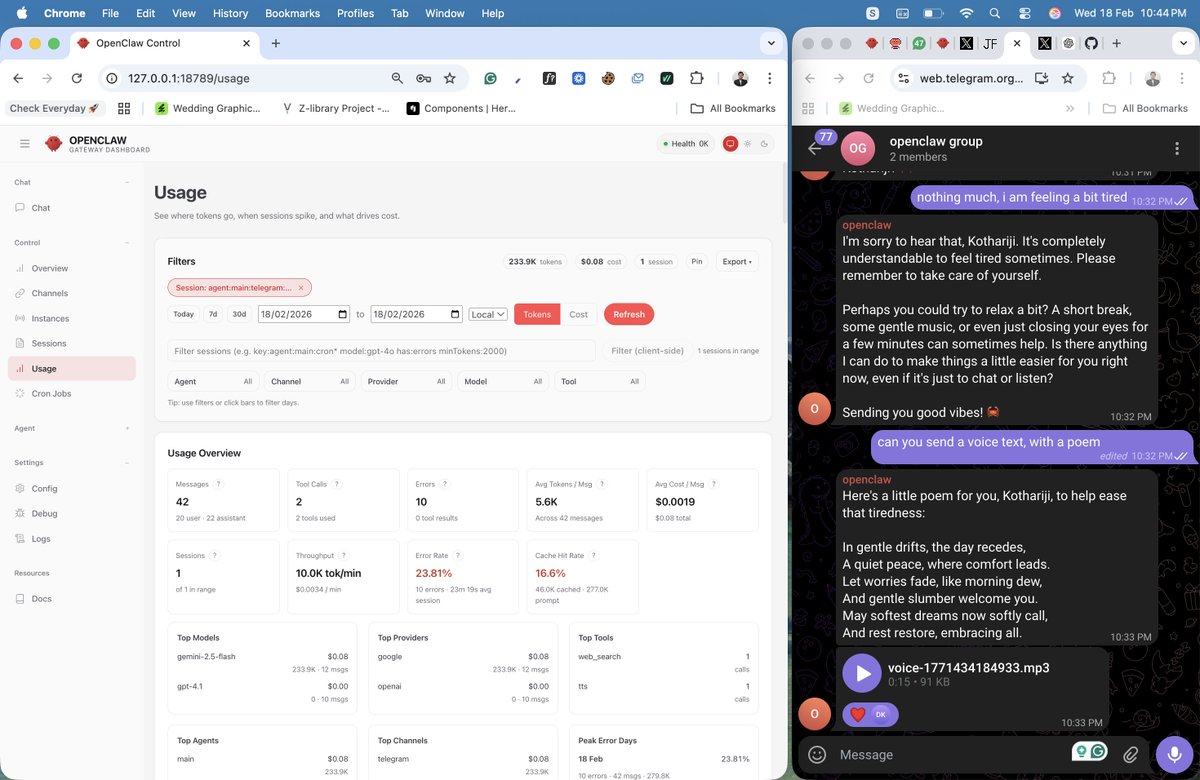Viewport: 1200px width, 780px height.
Task: Open start date picker calendar icon
Action: coord(343,314)
